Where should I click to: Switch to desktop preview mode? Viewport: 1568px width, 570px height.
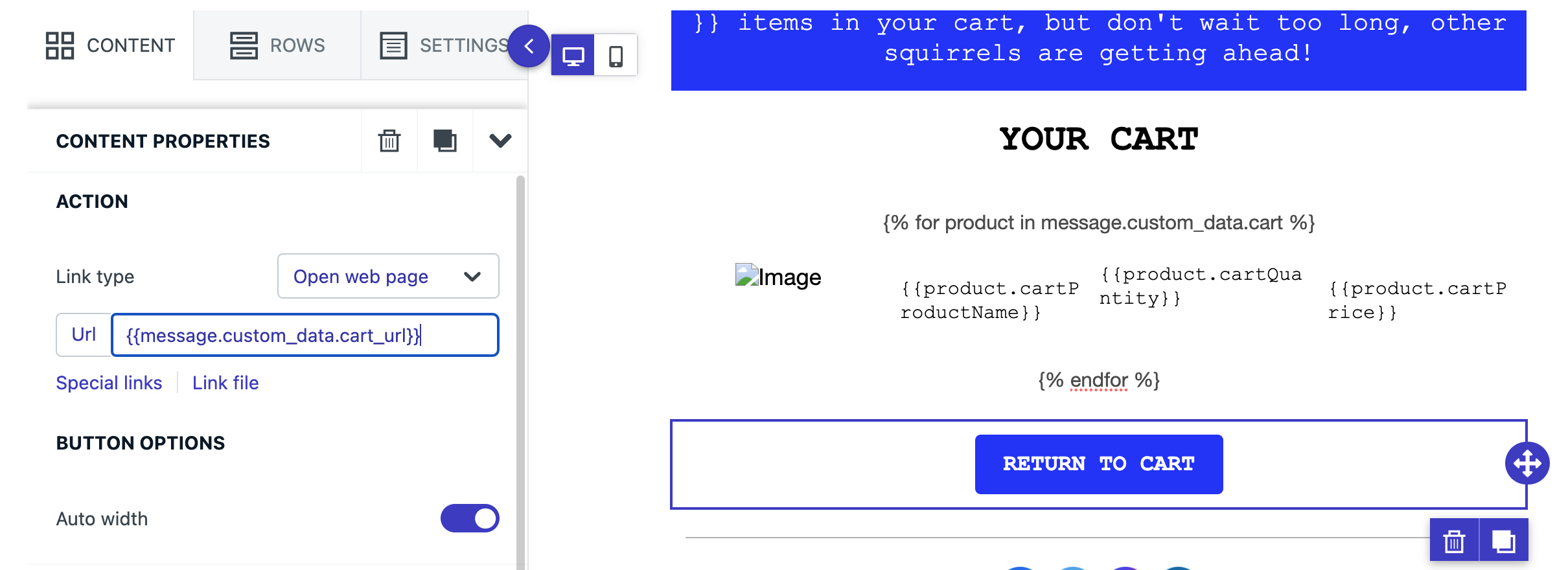(573, 56)
